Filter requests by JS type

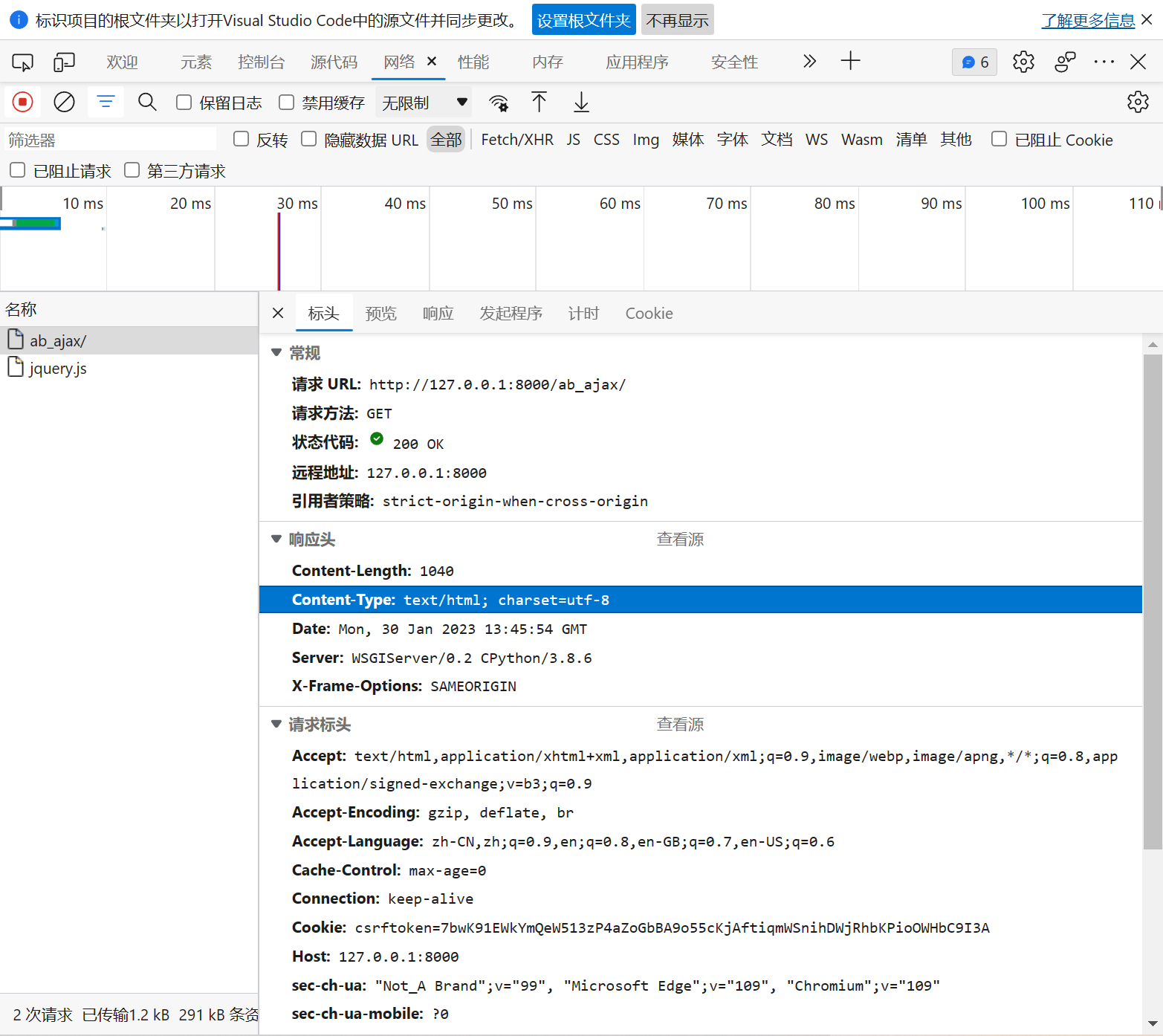573,140
